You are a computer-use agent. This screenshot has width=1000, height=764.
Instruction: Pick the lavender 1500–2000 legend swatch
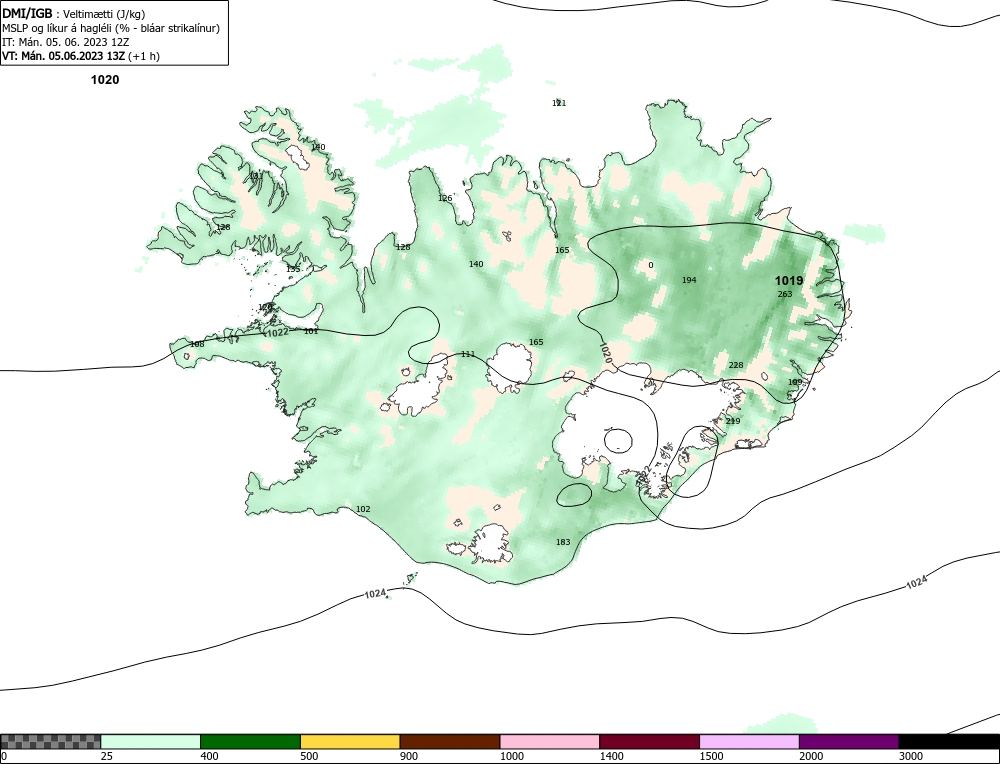(749, 741)
